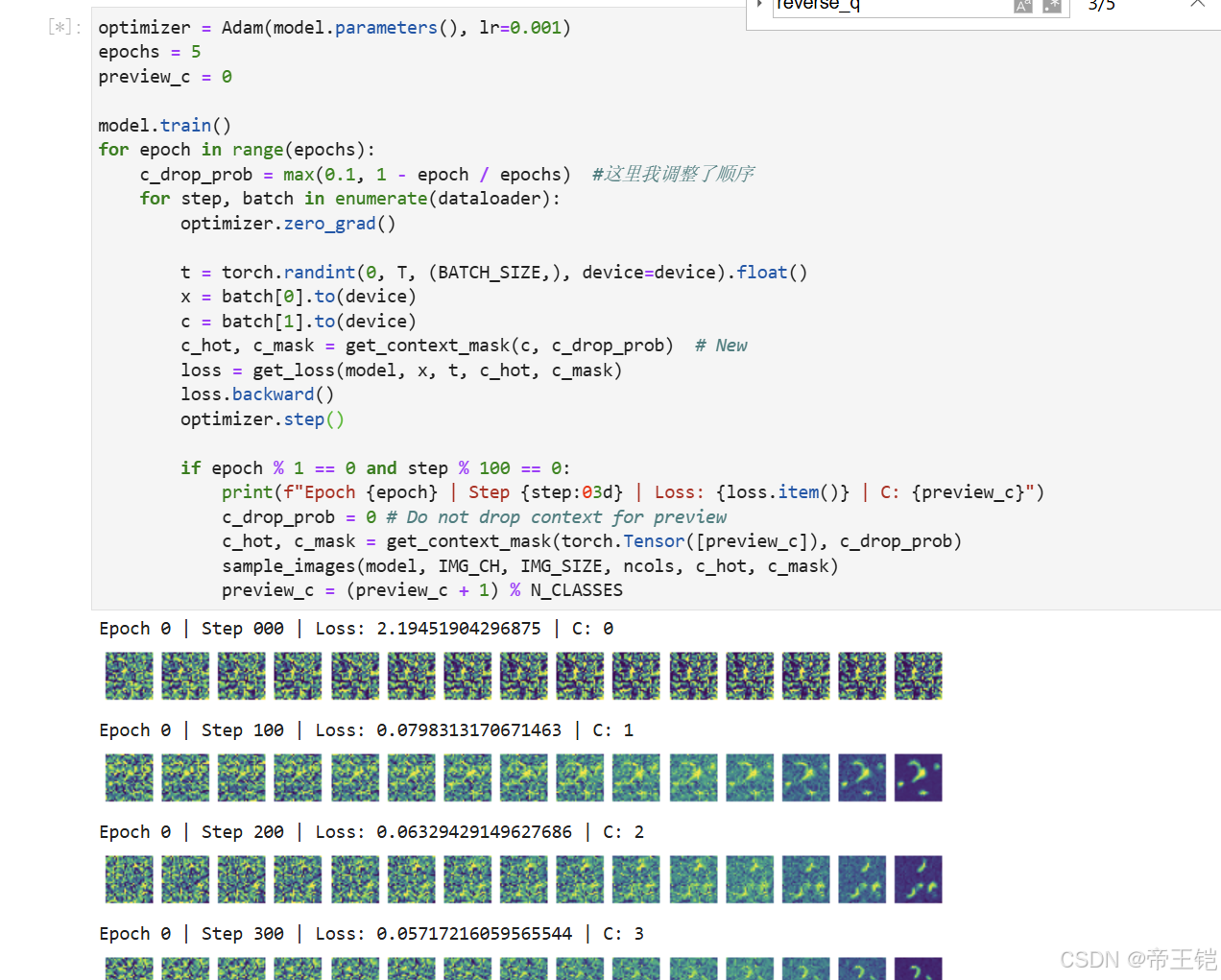Click the 'preview_c = 0' code line
This screenshot has height=980, width=1221.
(x=165, y=77)
